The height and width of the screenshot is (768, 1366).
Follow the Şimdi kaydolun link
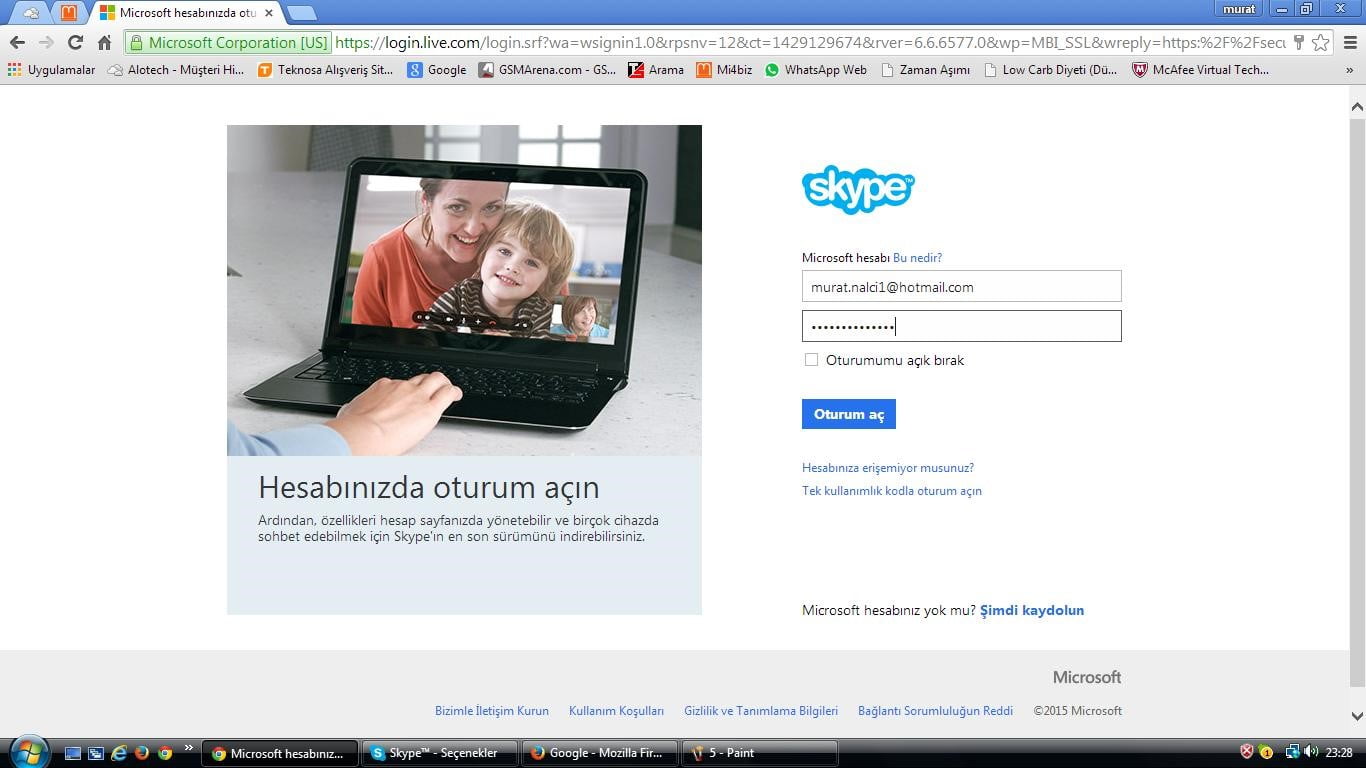pos(1032,610)
